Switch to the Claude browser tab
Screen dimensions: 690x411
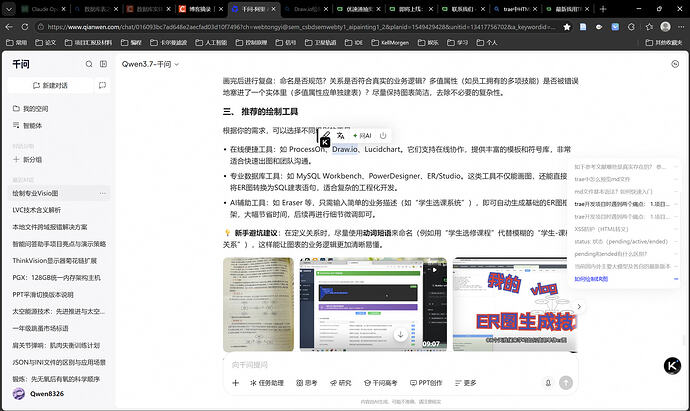point(43,9)
